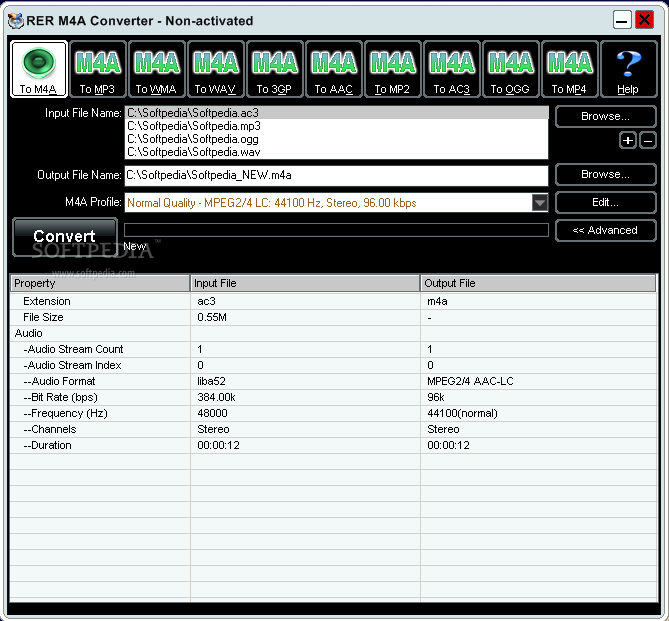Remove selected input file with minus button
Viewport: 669px width, 621px height.
tap(648, 140)
